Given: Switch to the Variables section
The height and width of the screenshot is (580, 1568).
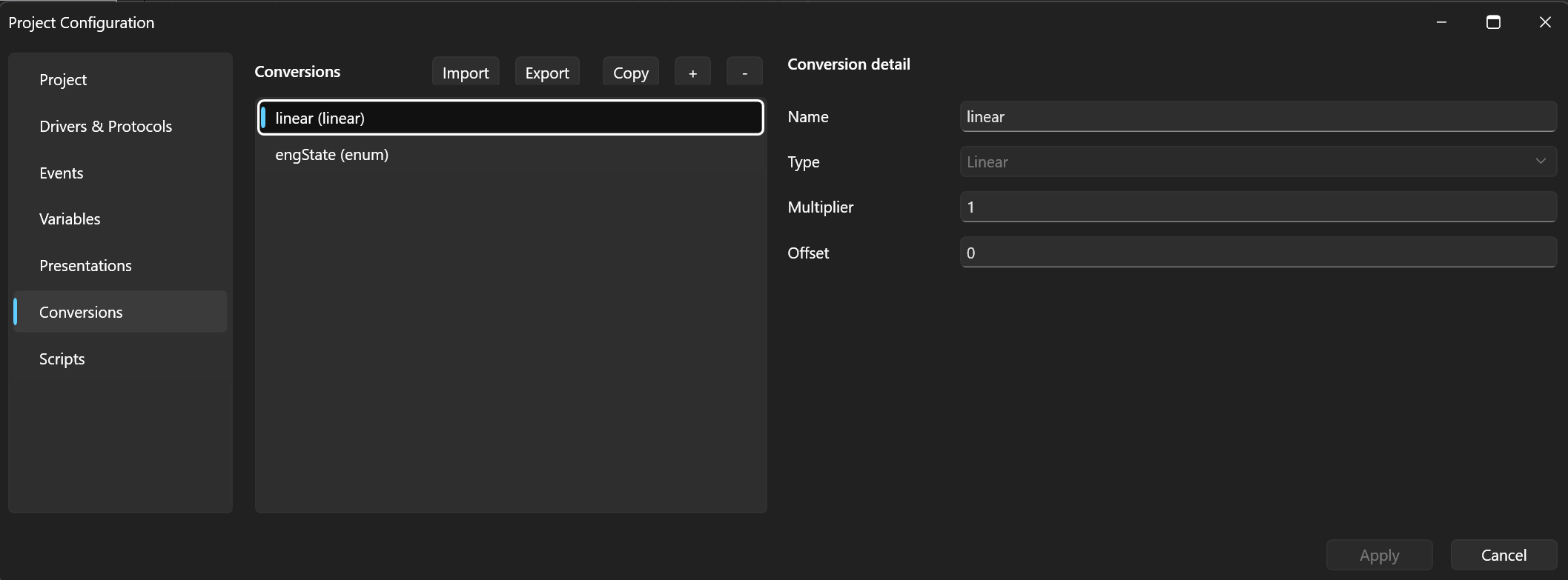Looking at the screenshot, I should coord(120,219).
